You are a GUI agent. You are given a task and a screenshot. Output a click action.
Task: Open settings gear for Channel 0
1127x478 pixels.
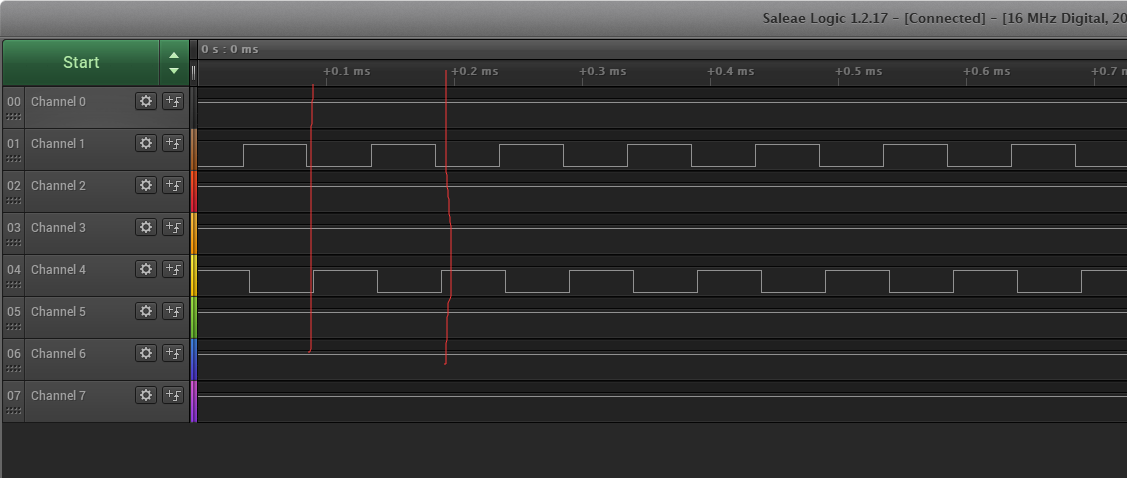(x=146, y=101)
